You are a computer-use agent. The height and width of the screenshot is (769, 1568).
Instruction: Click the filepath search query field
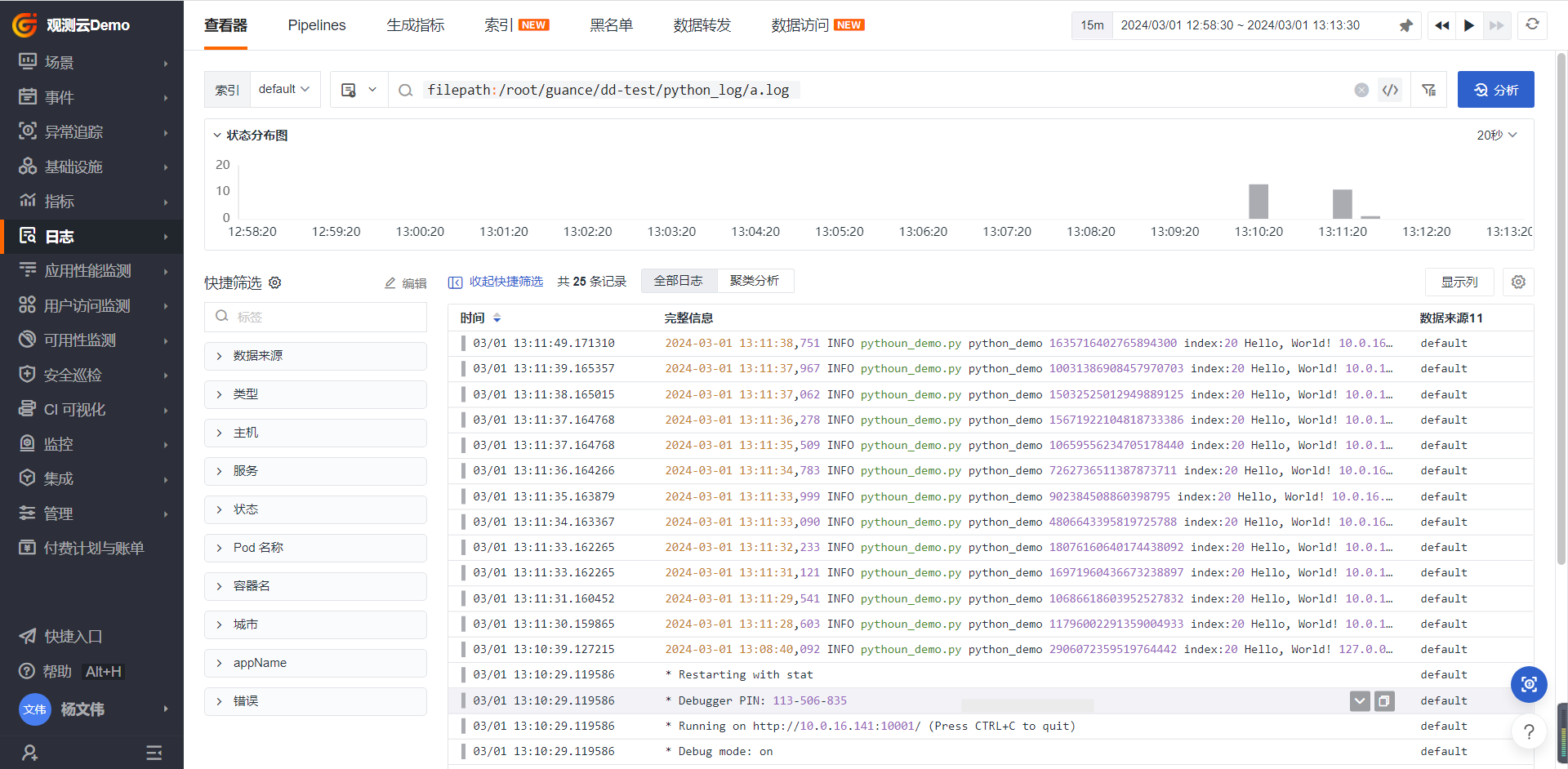coord(886,90)
